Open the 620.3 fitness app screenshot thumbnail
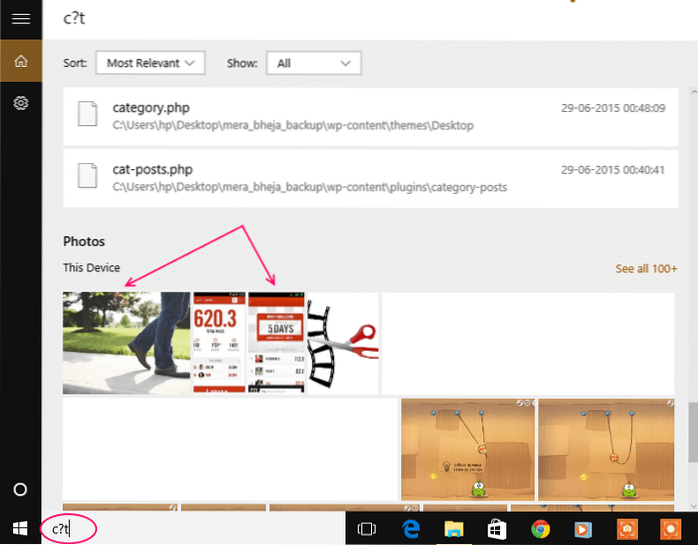 tap(218, 343)
